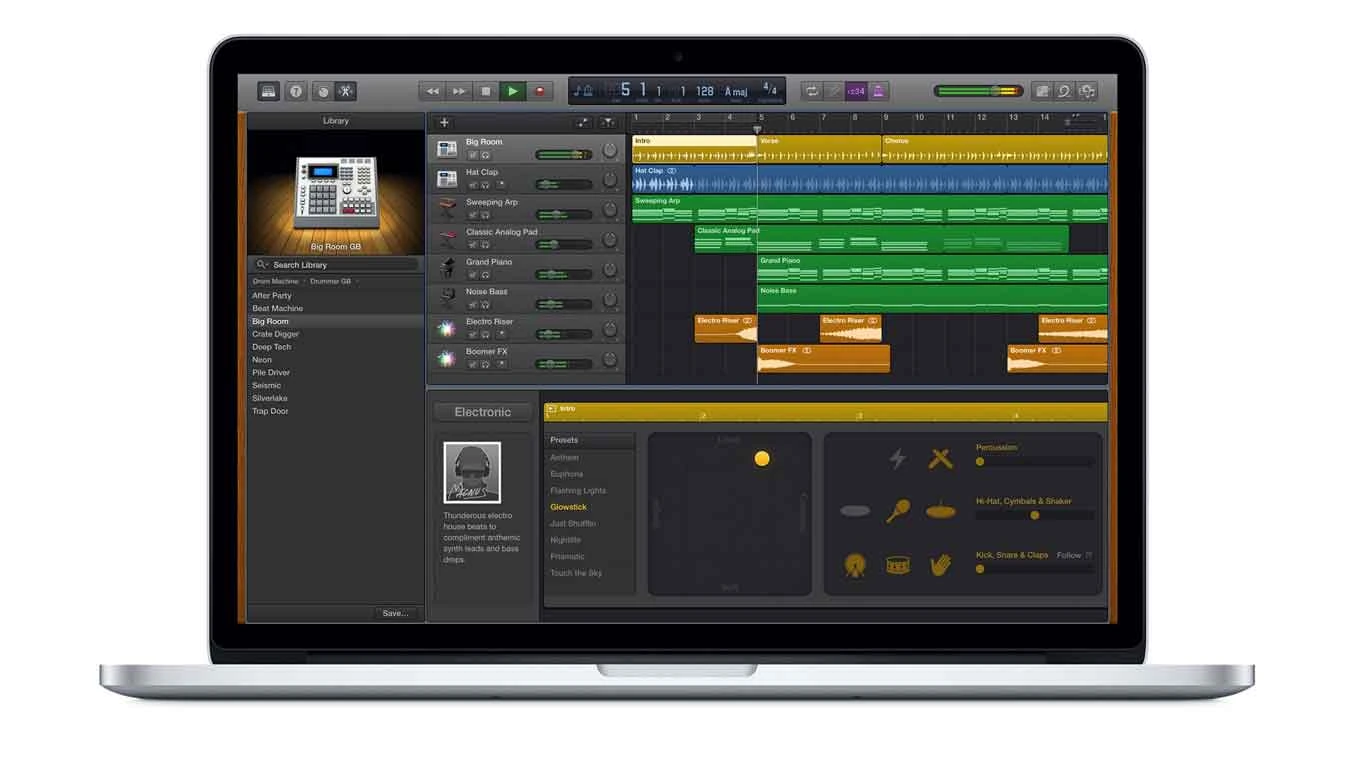Toggle the purple Count-in button
Viewport: 1360px width, 770px height.
point(856,91)
